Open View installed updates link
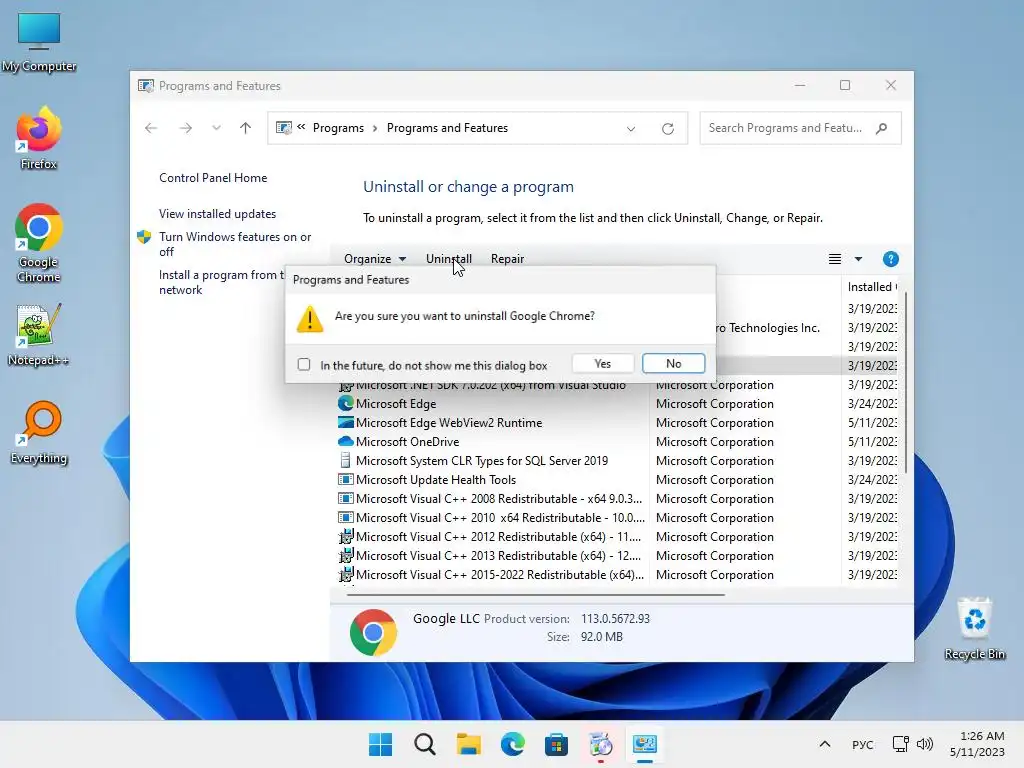The width and height of the screenshot is (1024, 768). tap(217, 214)
